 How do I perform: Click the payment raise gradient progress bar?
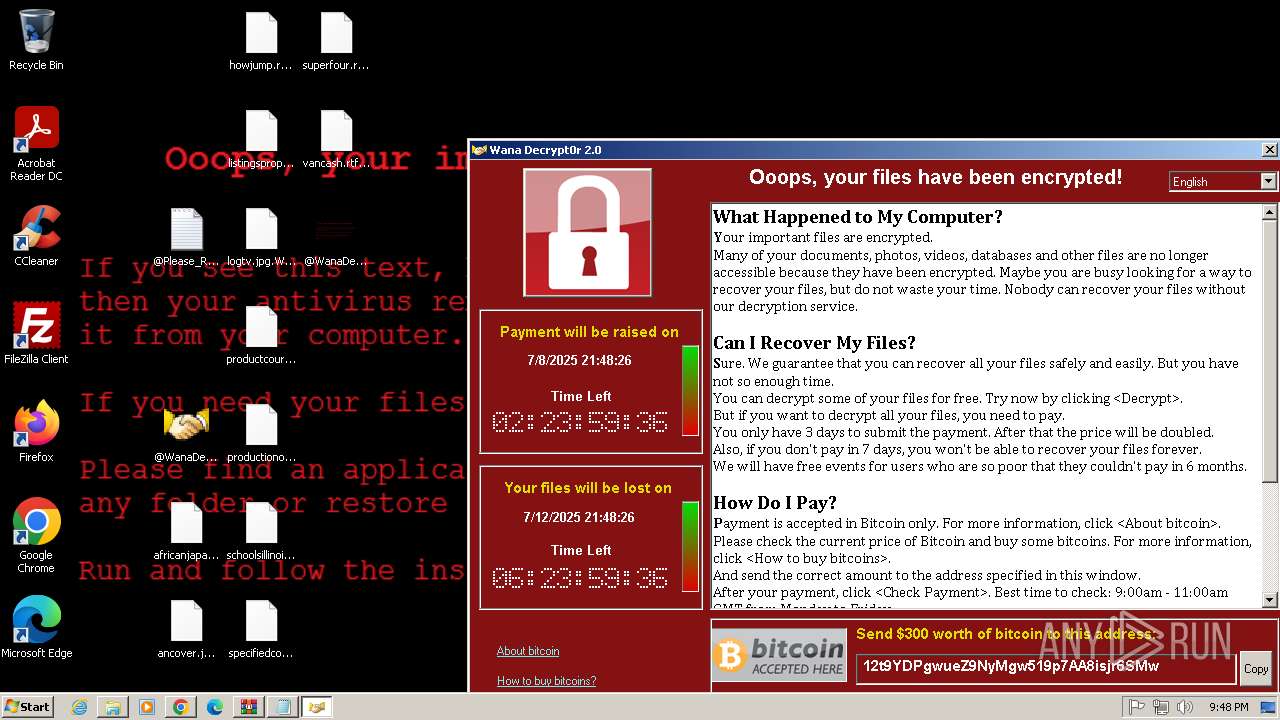click(690, 391)
